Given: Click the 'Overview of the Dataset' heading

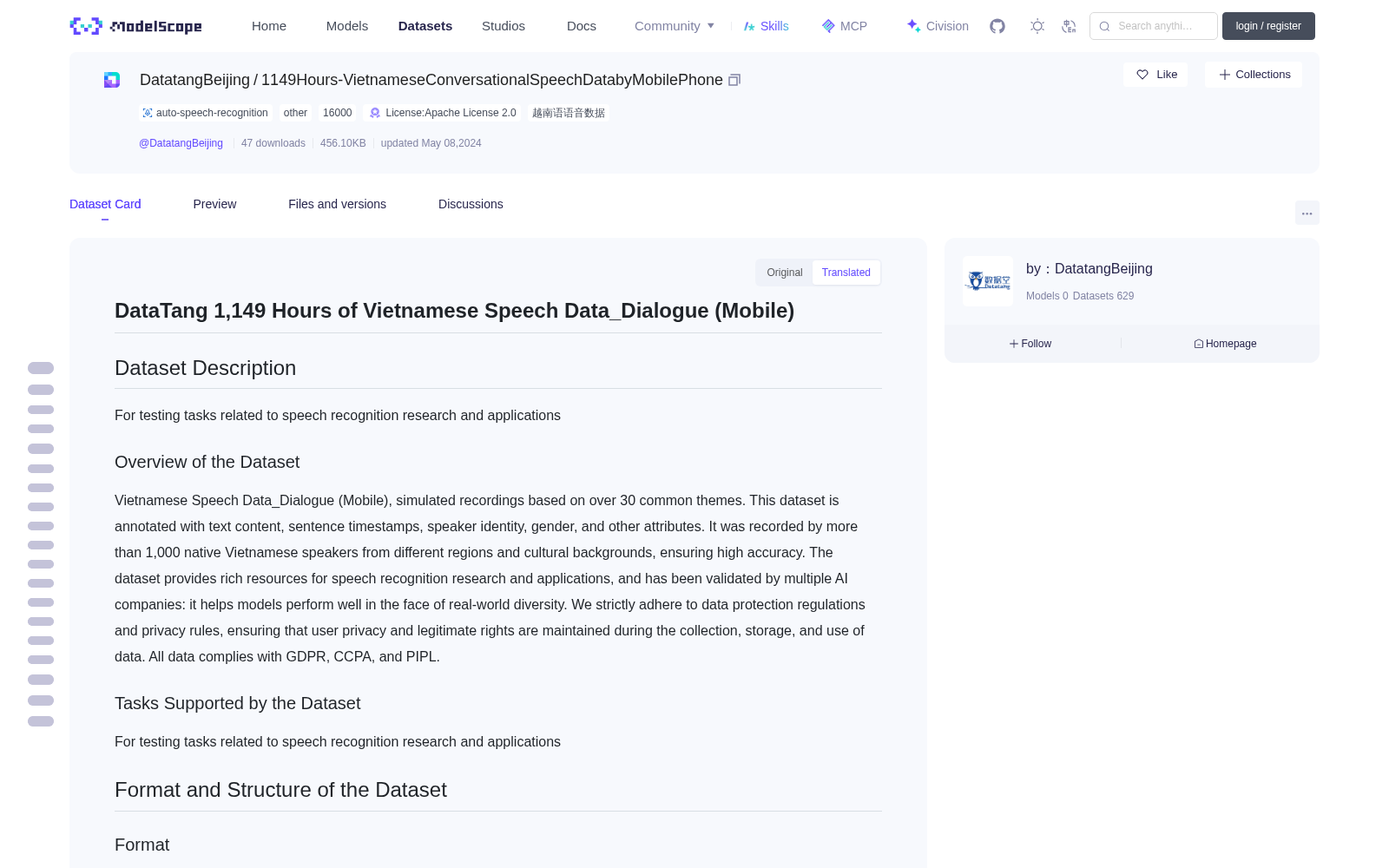Looking at the screenshot, I should [207, 463].
